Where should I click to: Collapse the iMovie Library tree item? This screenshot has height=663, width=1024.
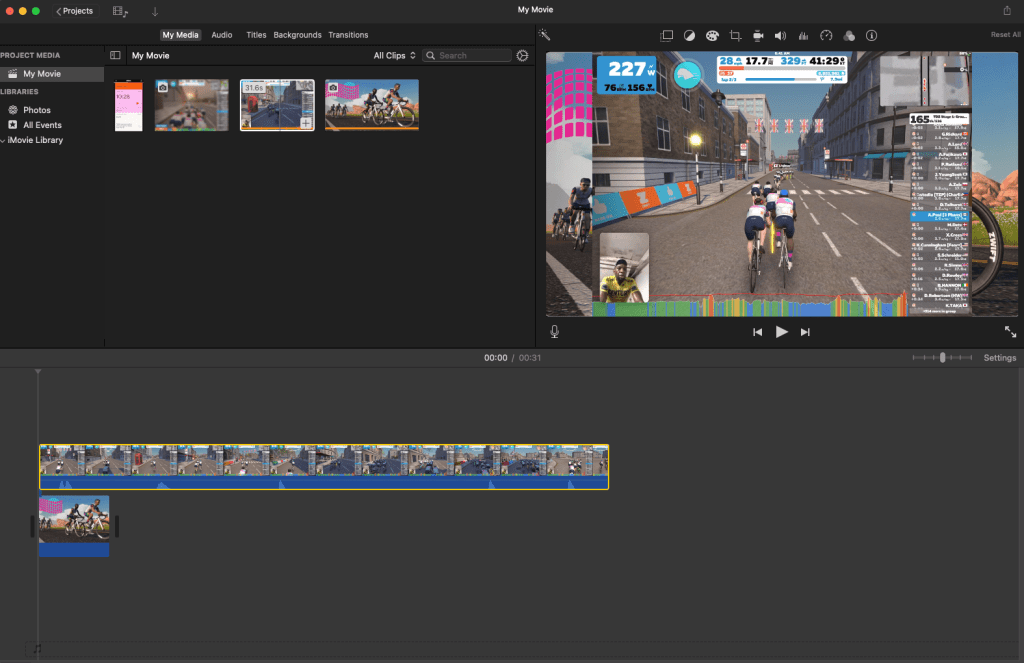point(4,140)
